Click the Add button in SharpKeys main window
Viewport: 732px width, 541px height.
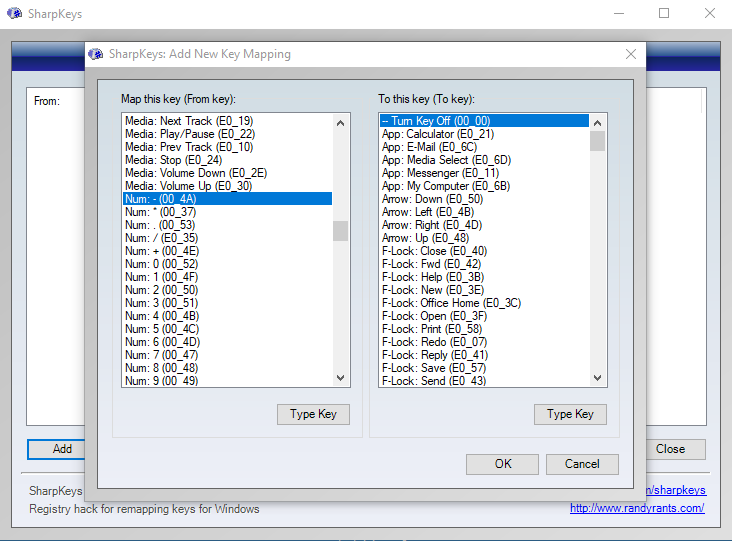point(56,449)
